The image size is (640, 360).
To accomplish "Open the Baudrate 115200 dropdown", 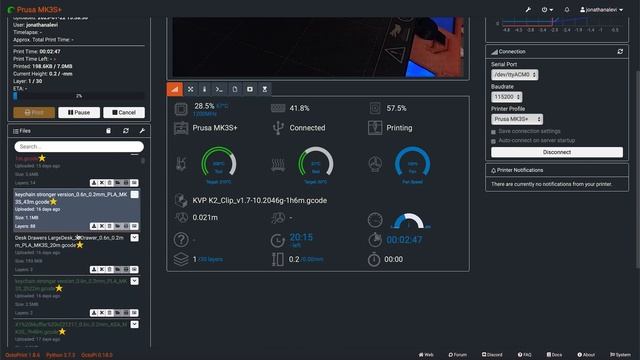I will [x=507, y=97].
